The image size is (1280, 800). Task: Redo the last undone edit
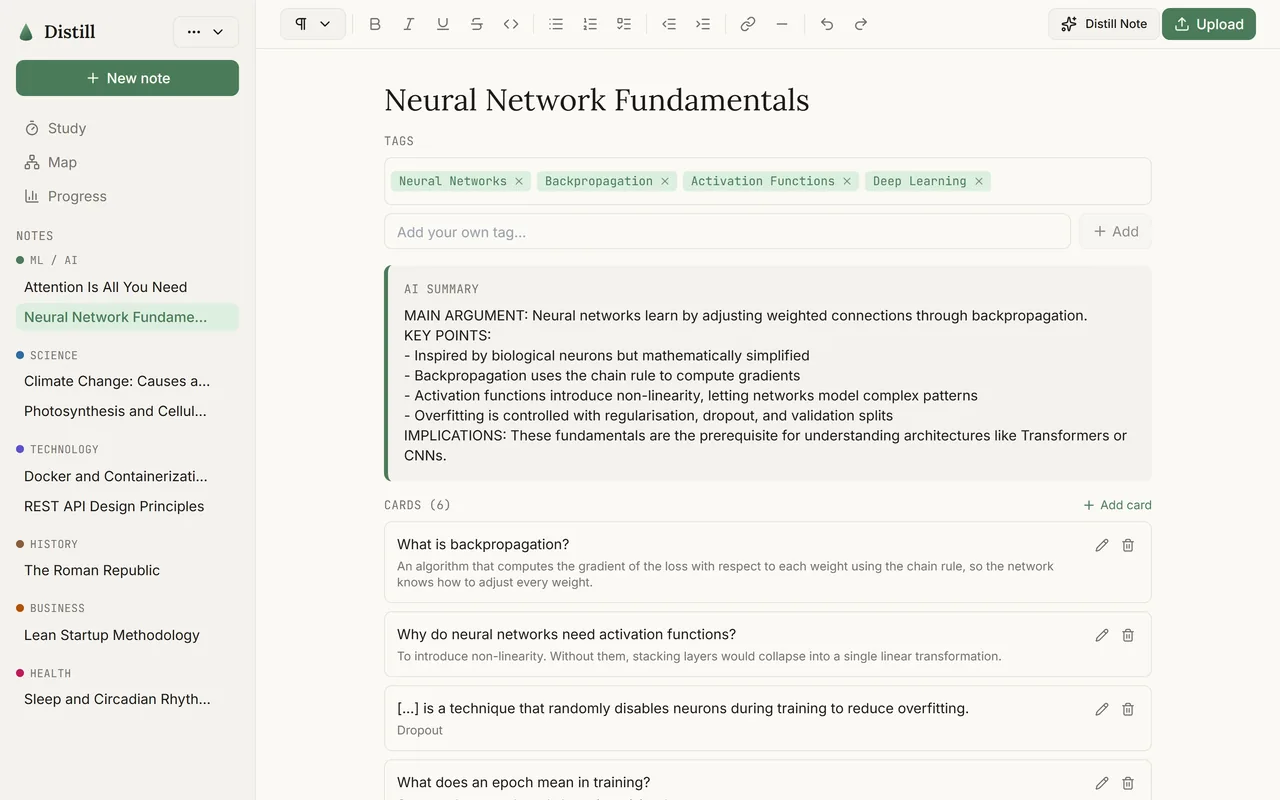tap(861, 24)
